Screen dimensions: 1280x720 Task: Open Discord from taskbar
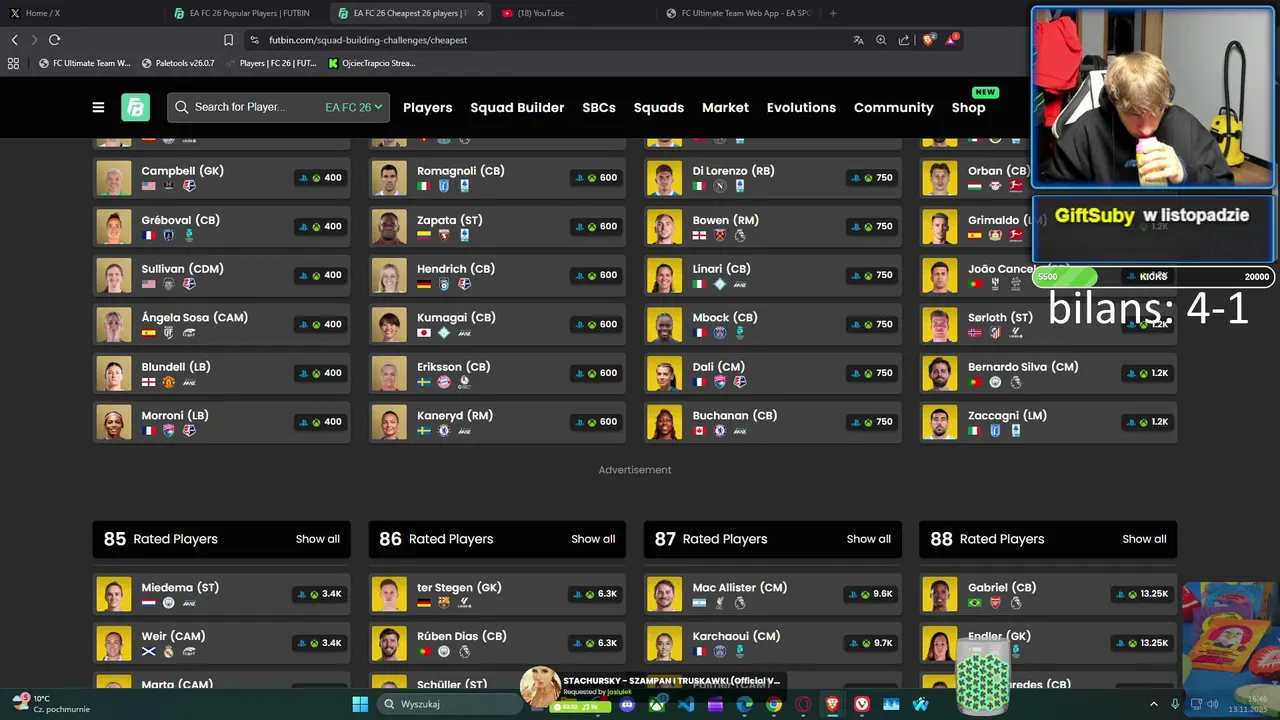[627, 704]
